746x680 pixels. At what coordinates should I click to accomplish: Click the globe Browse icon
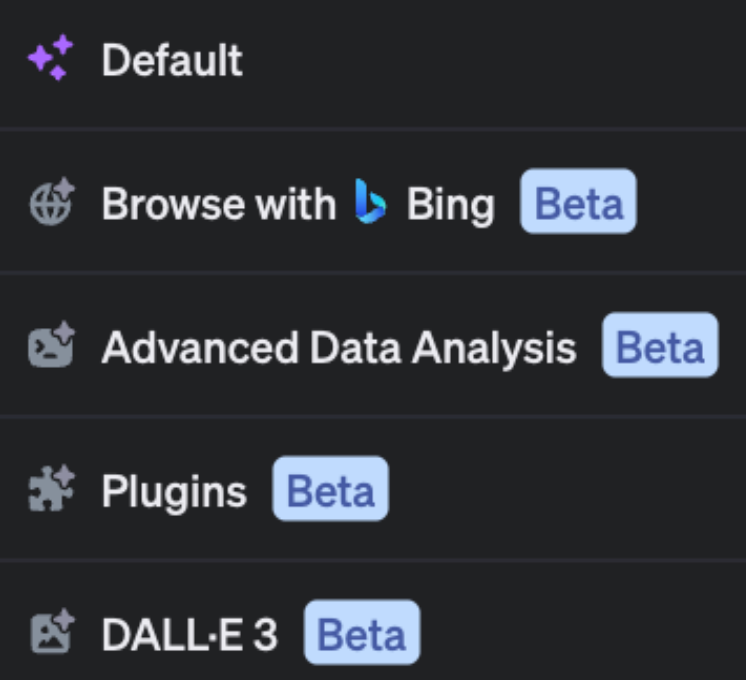click(x=50, y=202)
